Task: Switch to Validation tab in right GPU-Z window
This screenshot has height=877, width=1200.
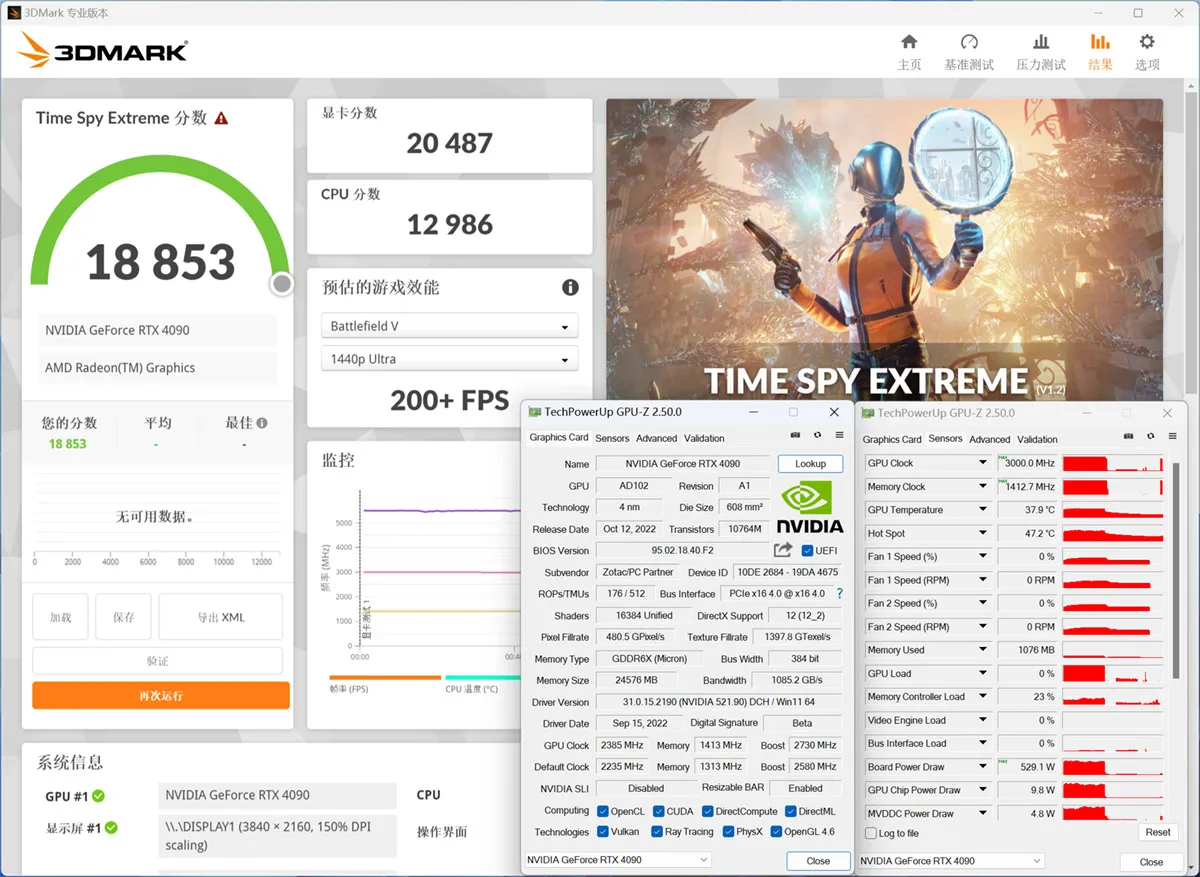Action: click(x=1037, y=439)
